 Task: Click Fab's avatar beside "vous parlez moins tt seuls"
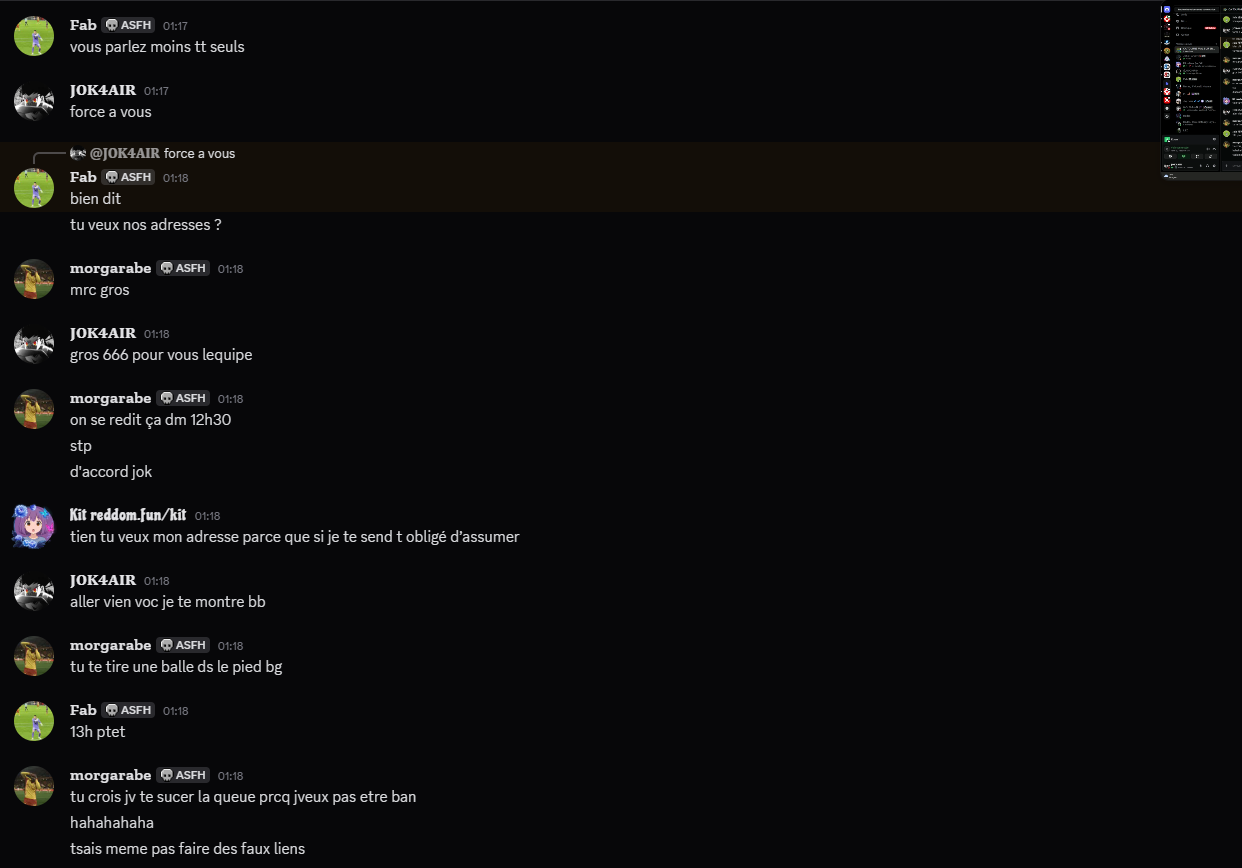(x=33, y=36)
